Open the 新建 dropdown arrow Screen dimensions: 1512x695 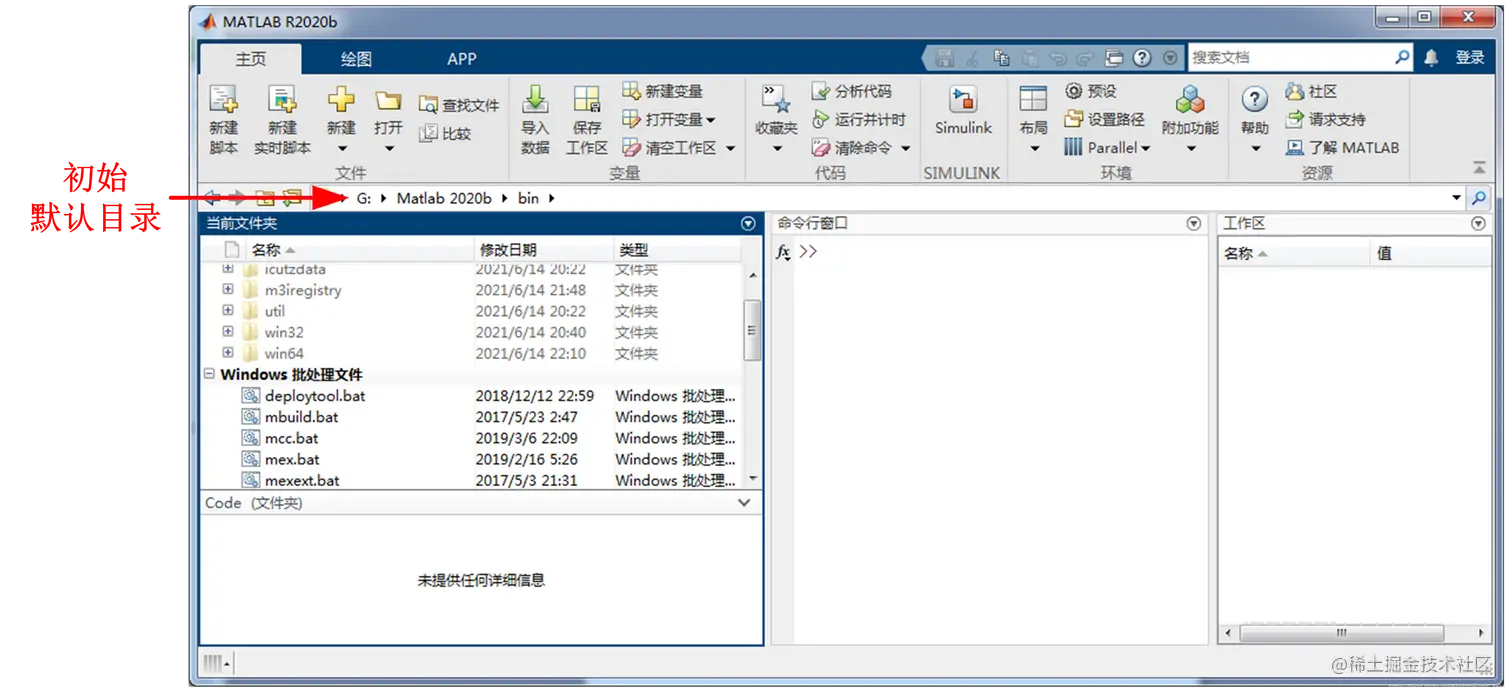coord(341,149)
